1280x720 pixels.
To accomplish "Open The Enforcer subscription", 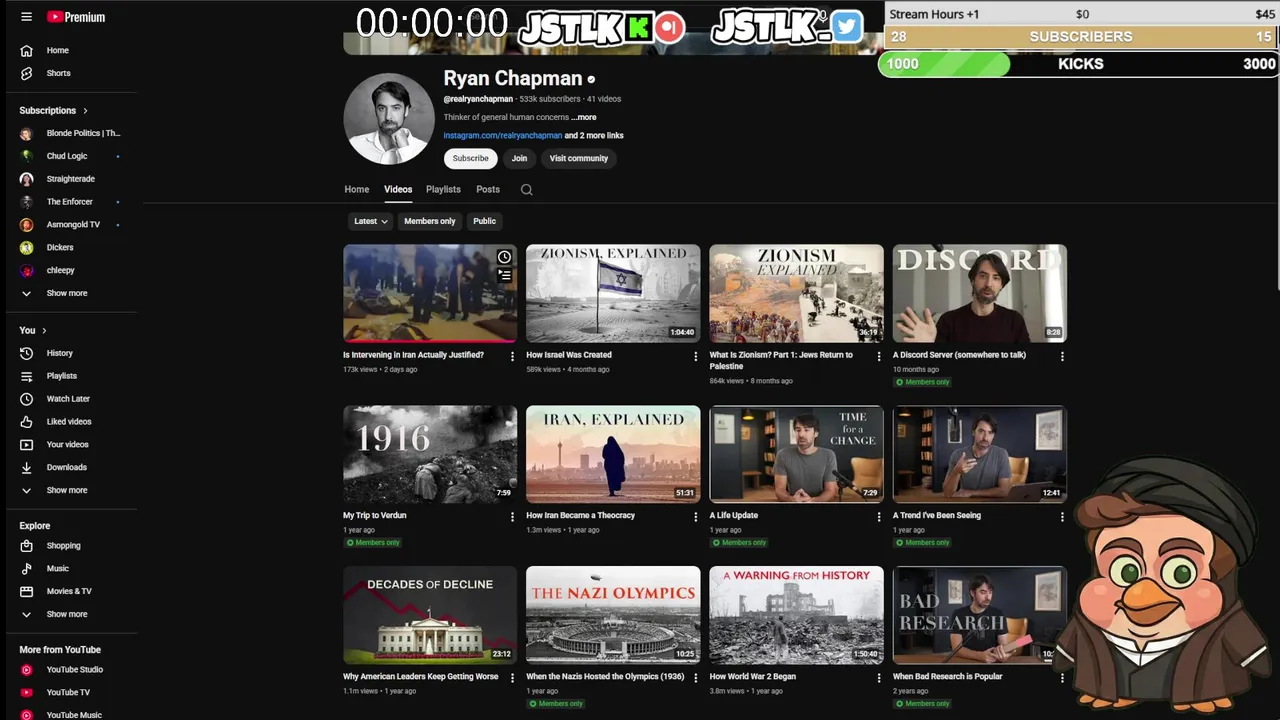I will 69,202.
